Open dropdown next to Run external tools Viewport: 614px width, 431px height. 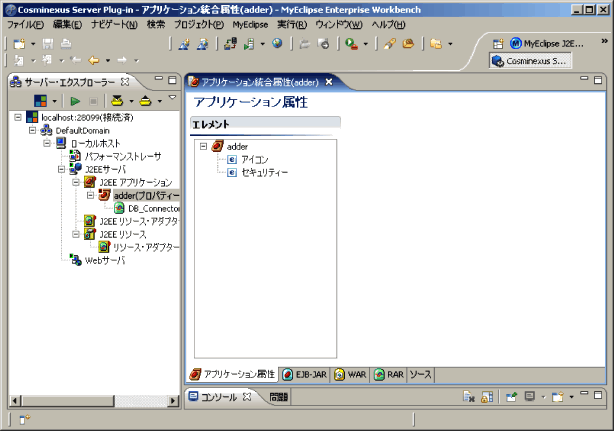pos(366,44)
